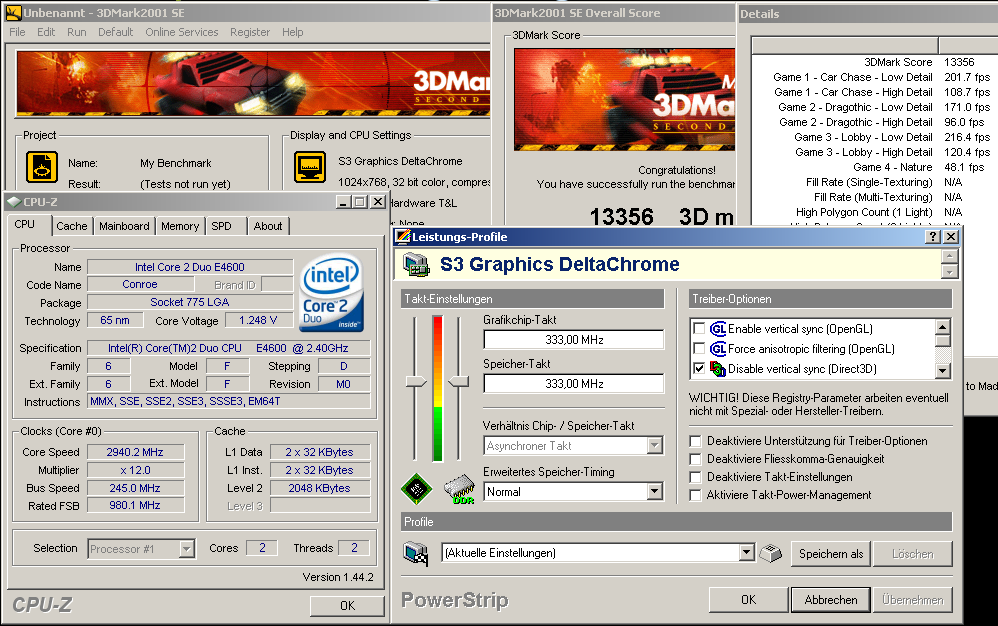Click Speichern als button

click(x=831, y=553)
